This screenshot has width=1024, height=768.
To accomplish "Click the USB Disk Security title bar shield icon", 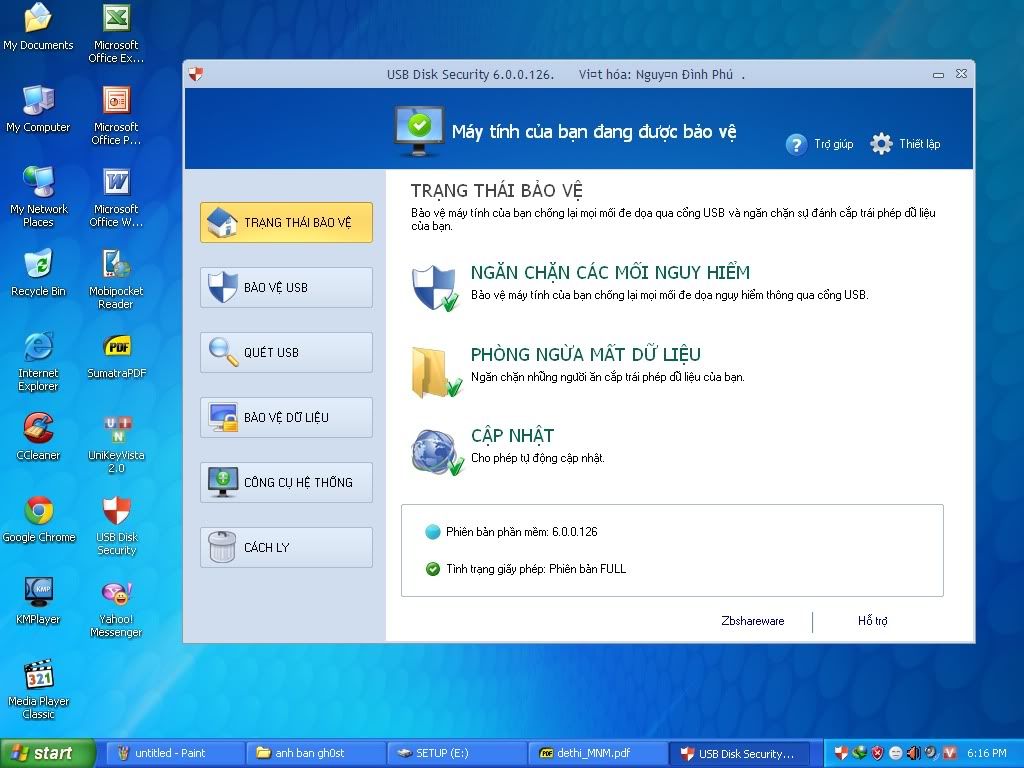I will pyautogui.click(x=195, y=74).
